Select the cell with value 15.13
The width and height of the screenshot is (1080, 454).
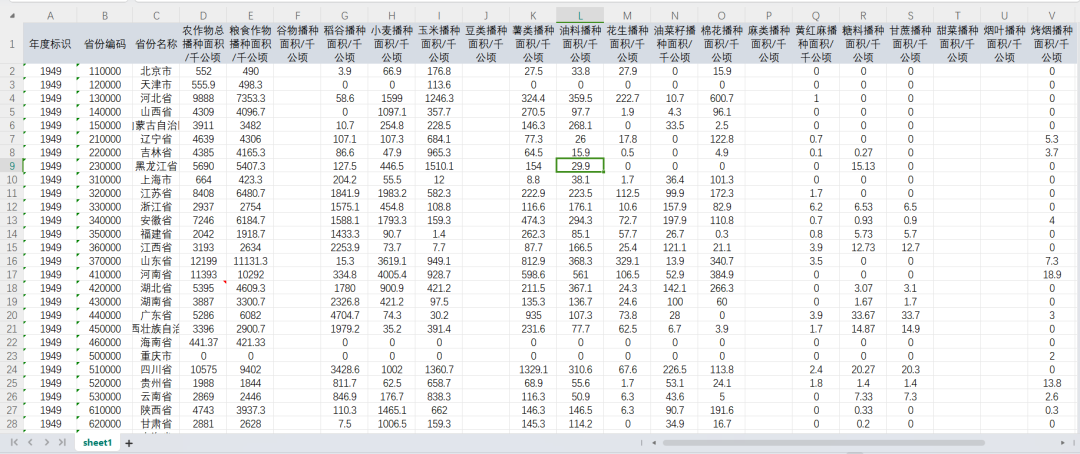pyautogui.click(x=863, y=165)
